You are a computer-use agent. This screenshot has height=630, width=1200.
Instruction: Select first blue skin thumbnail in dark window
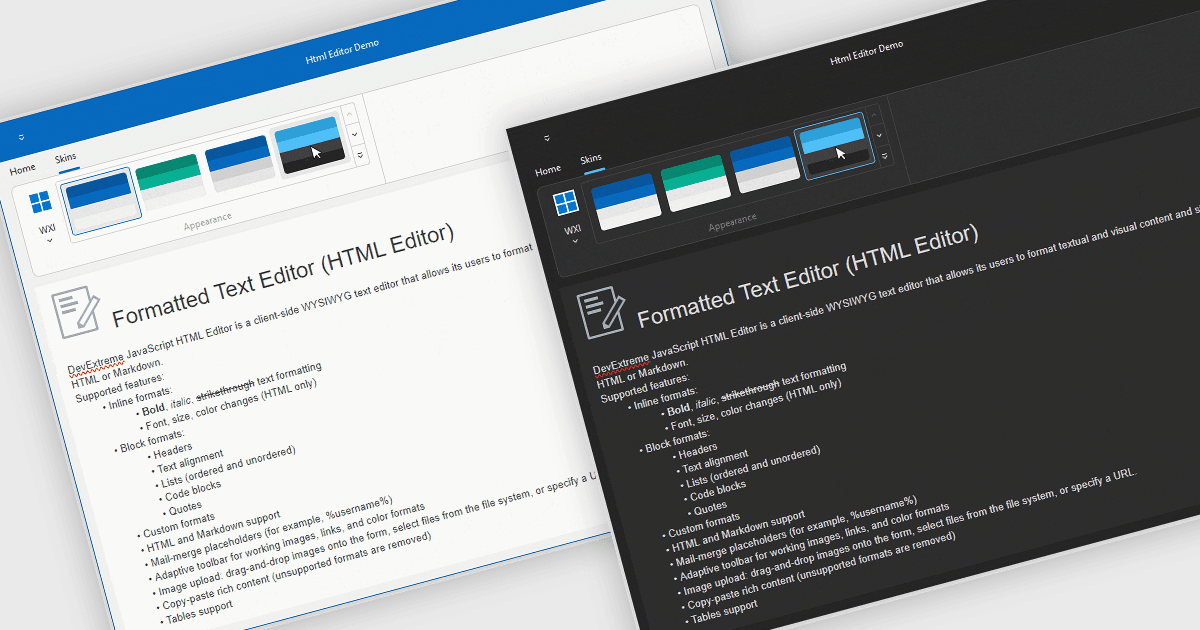625,203
